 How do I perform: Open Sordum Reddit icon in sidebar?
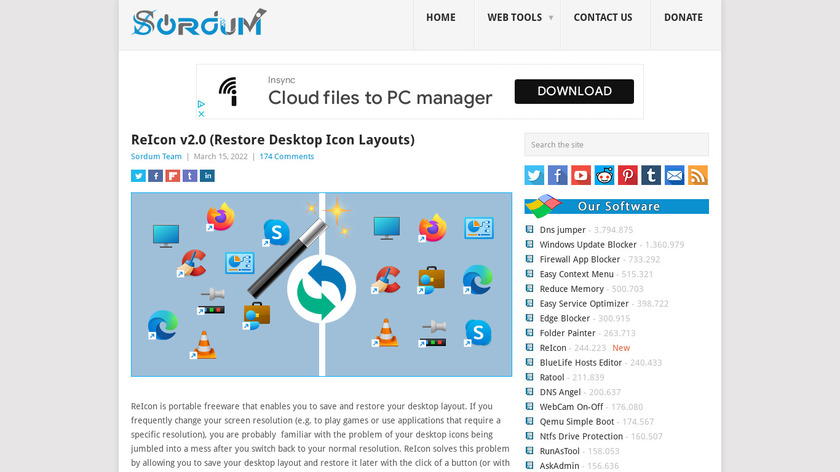[x=604, y=175]
